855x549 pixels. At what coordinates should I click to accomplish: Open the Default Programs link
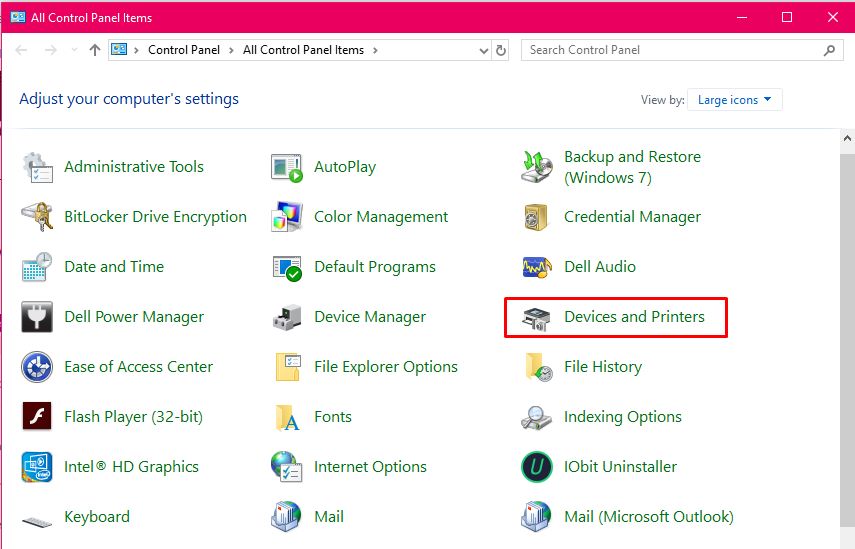375,267
